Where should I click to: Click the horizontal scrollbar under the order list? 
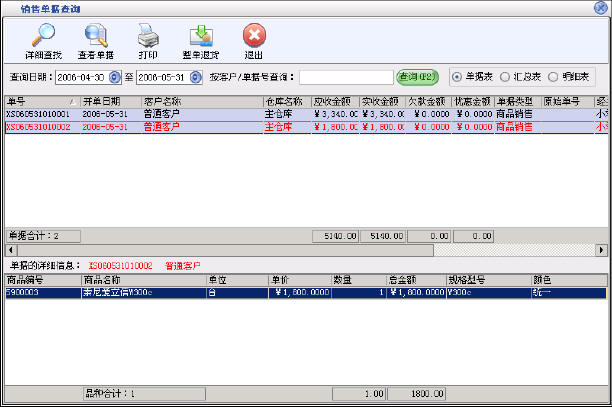point(300,249)
